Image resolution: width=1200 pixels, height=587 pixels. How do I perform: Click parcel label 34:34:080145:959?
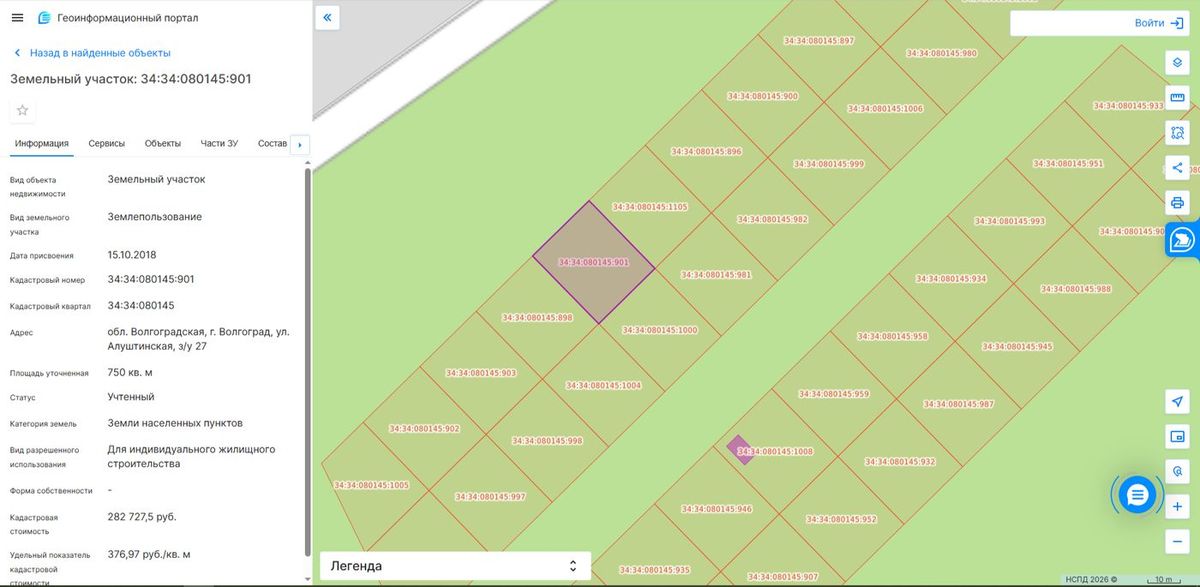pos(834,394)
